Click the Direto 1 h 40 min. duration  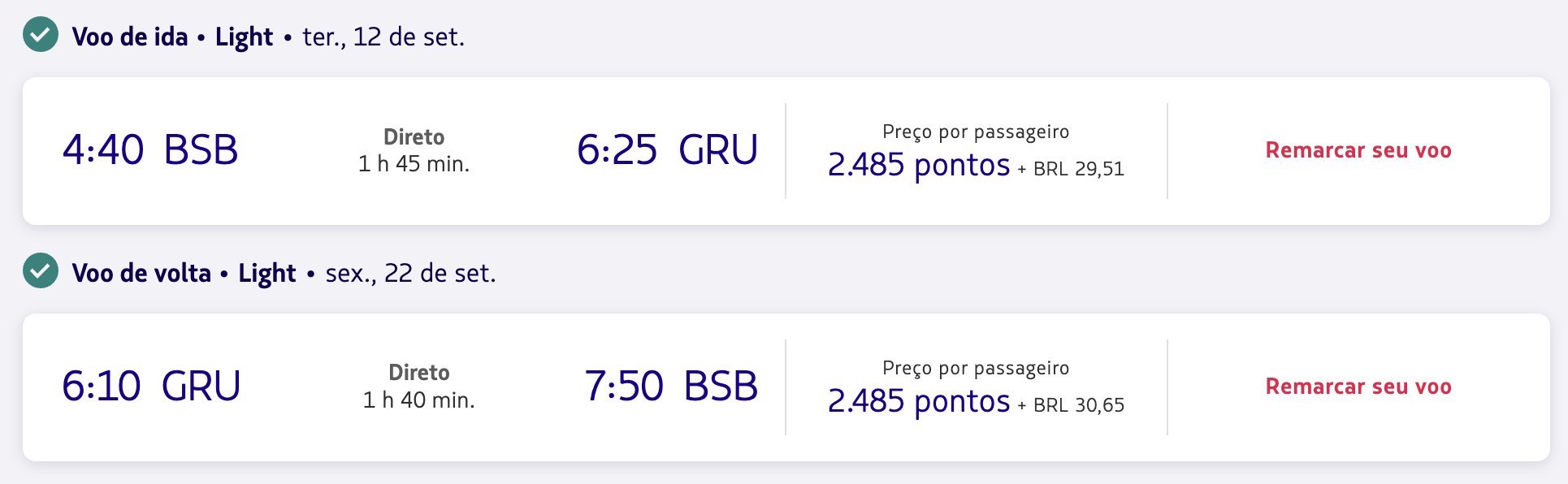point(419,387)
